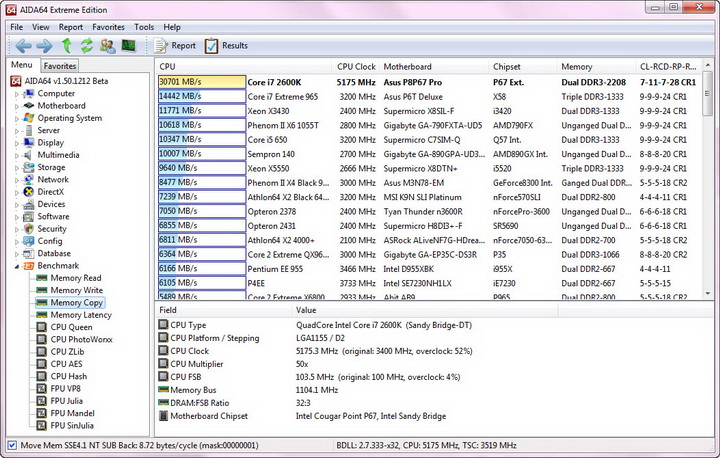Open the View menu
Image resolution: width=720 pixels, height=458 pixels.
pos(40,27)
